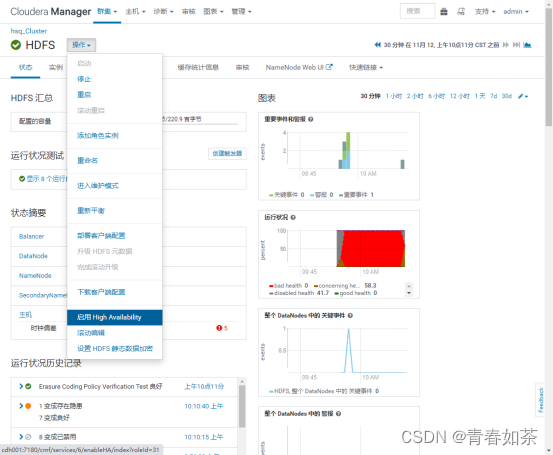Expand the 8 变成已禁用 history row

point(22,437)
